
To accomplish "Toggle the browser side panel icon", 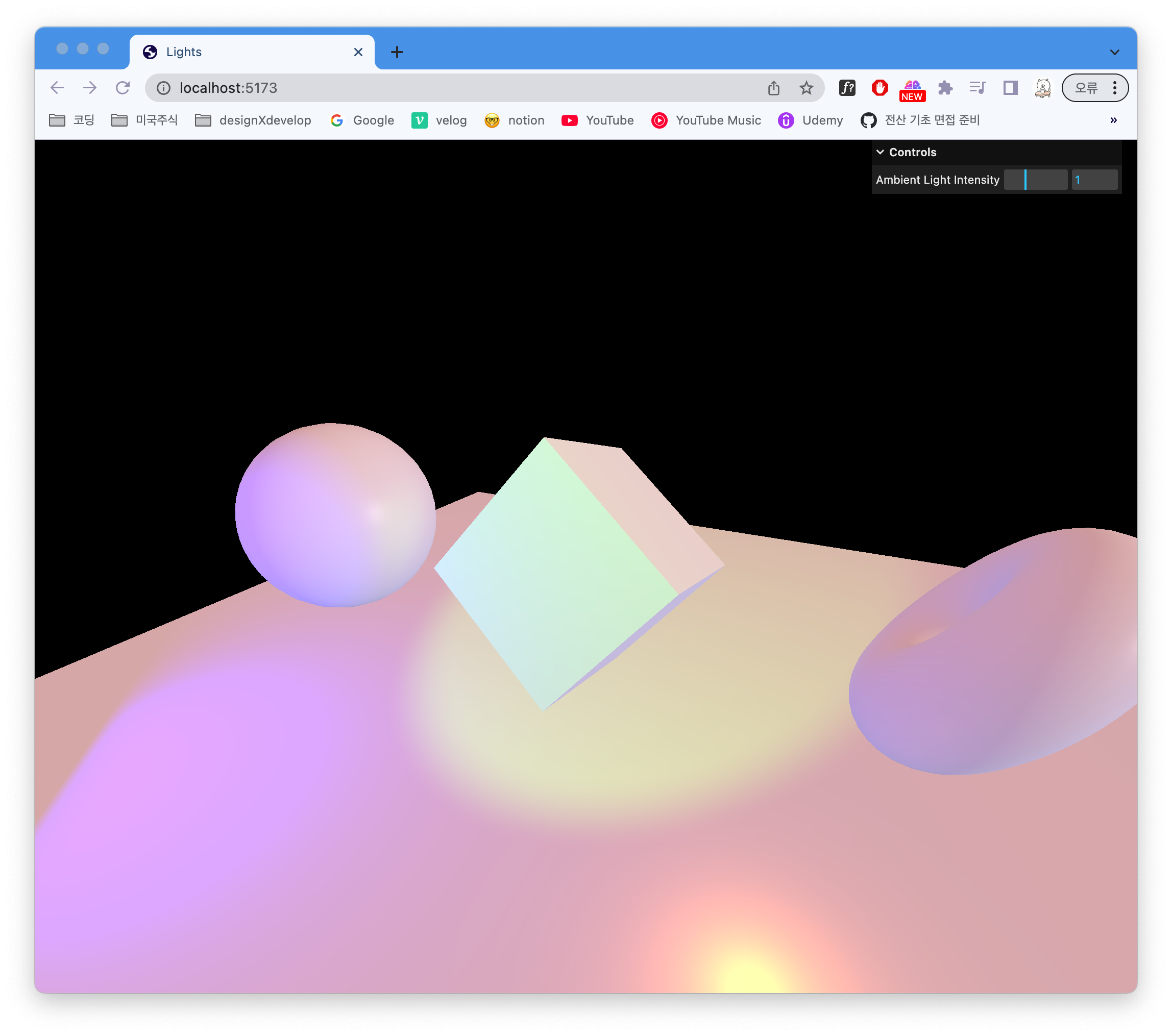I will [1010, 88].
